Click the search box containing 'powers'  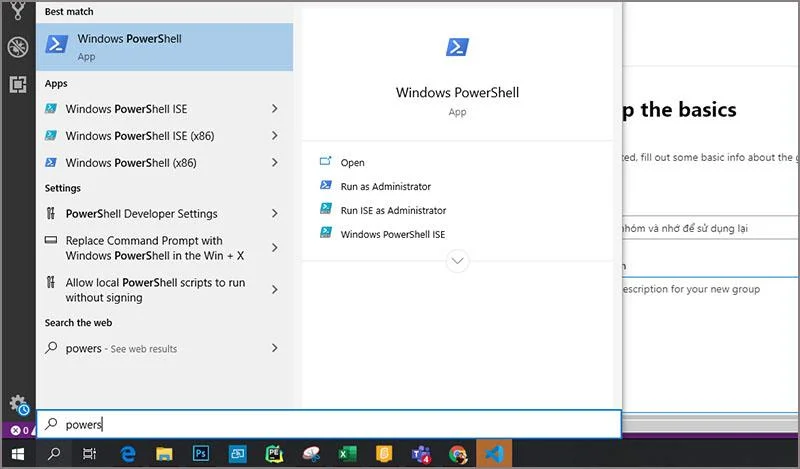pos(329,424)
